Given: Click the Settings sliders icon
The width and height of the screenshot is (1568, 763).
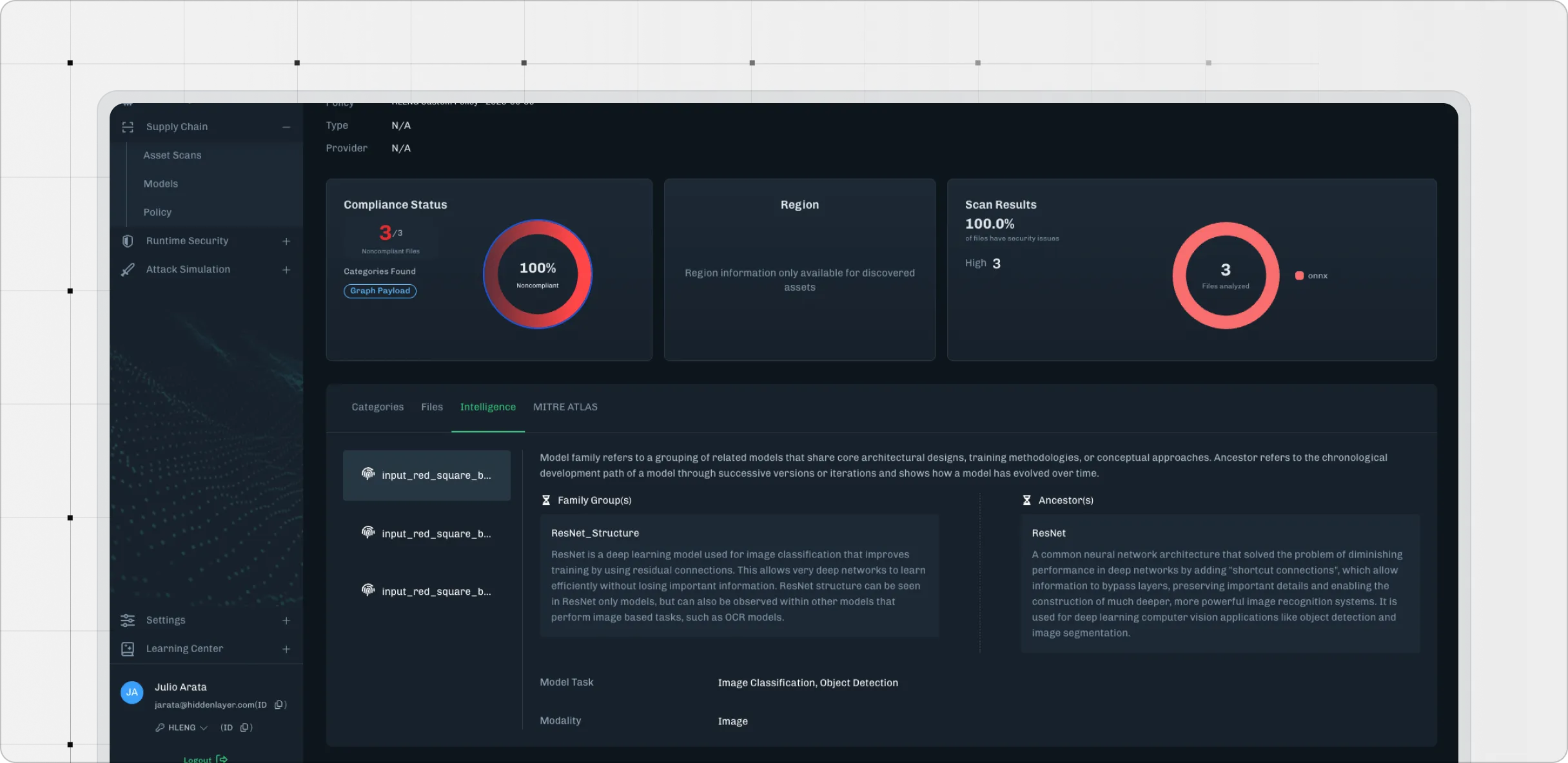Looking at the screenshot, I should click(x=128, y=620).
